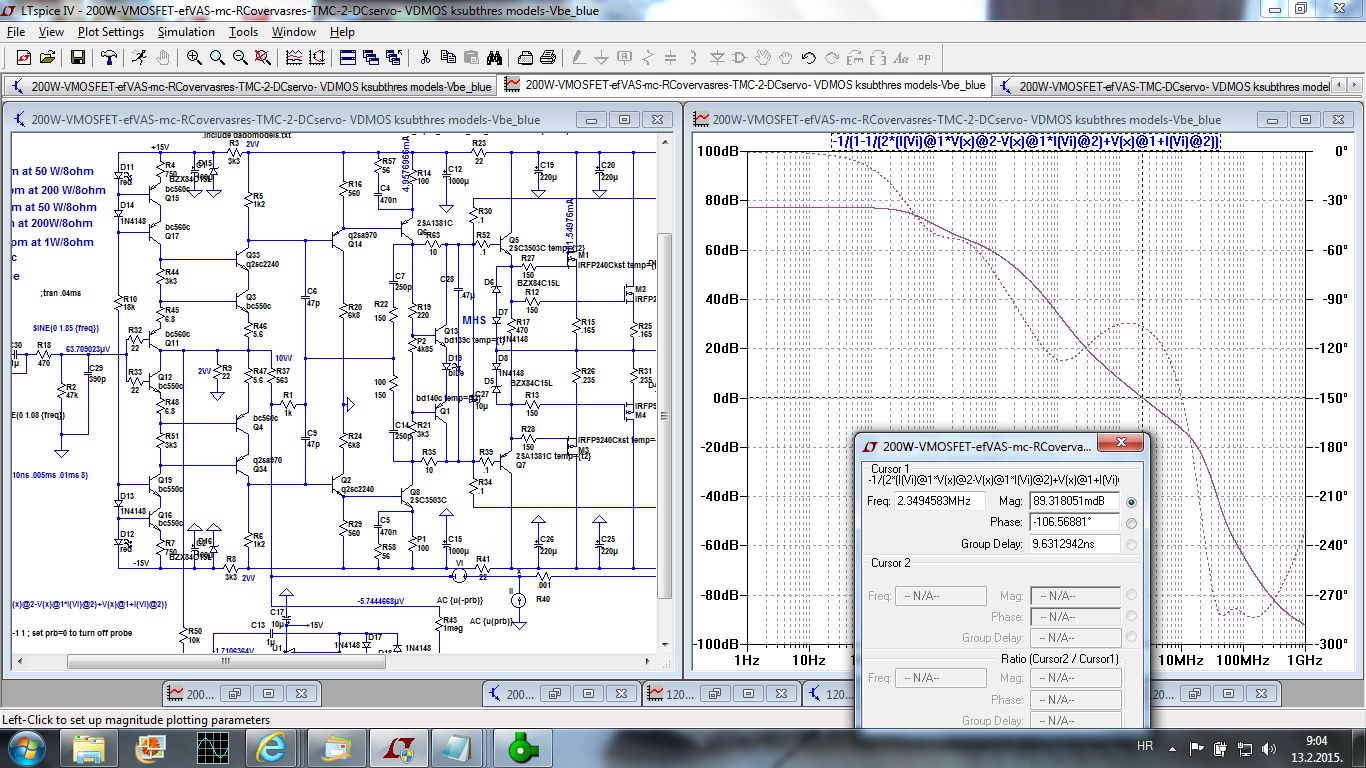
Task: Click the LTspice taskbar icon
Action: [398, 747]
